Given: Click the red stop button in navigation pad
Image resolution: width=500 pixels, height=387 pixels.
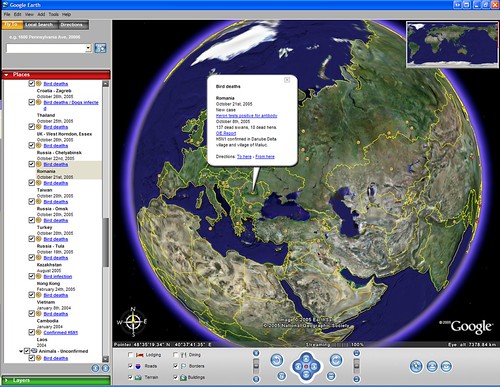Looking at the screenshot, I should 306,367.
